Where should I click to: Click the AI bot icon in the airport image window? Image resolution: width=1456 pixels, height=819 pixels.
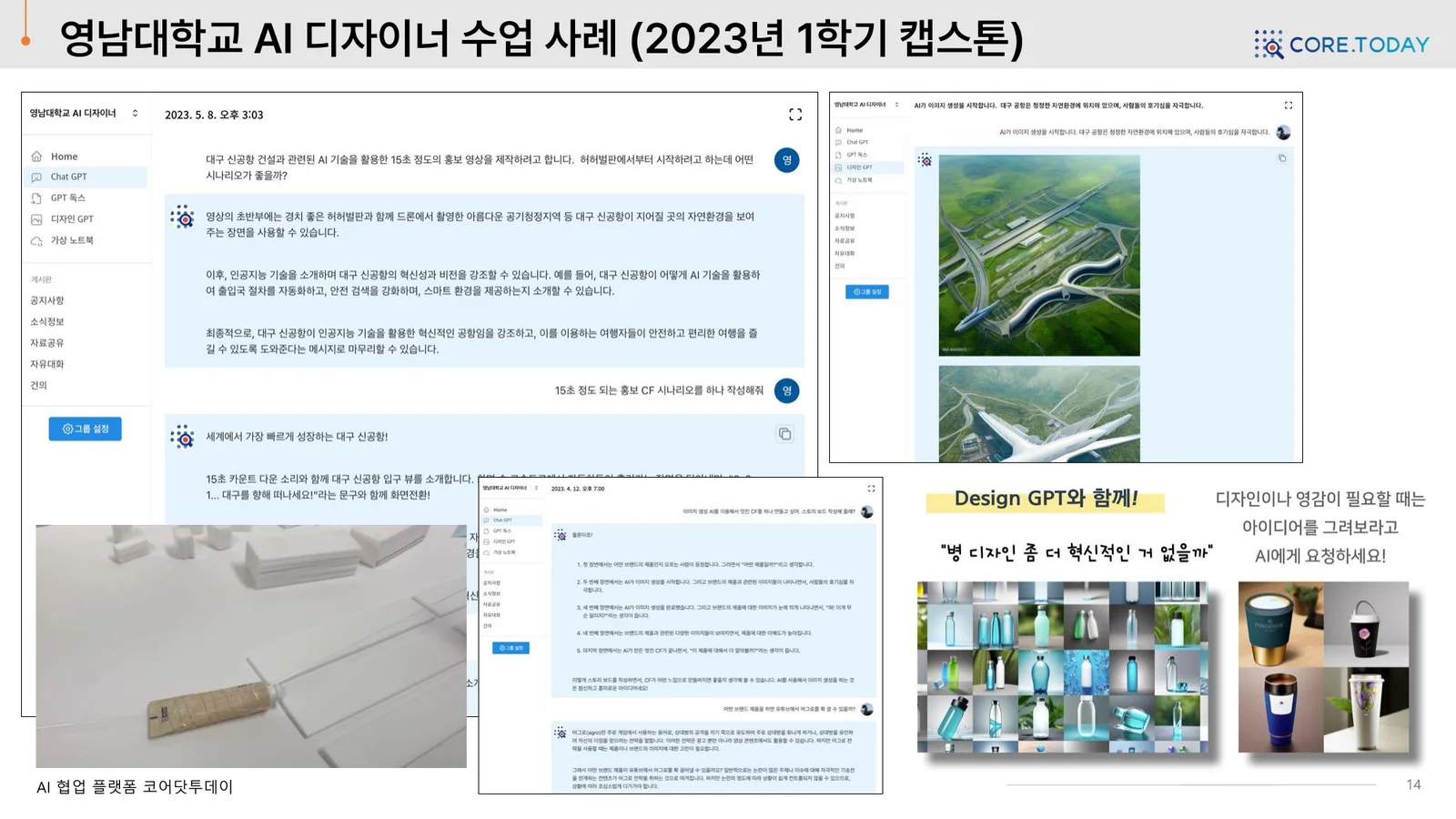925,160
